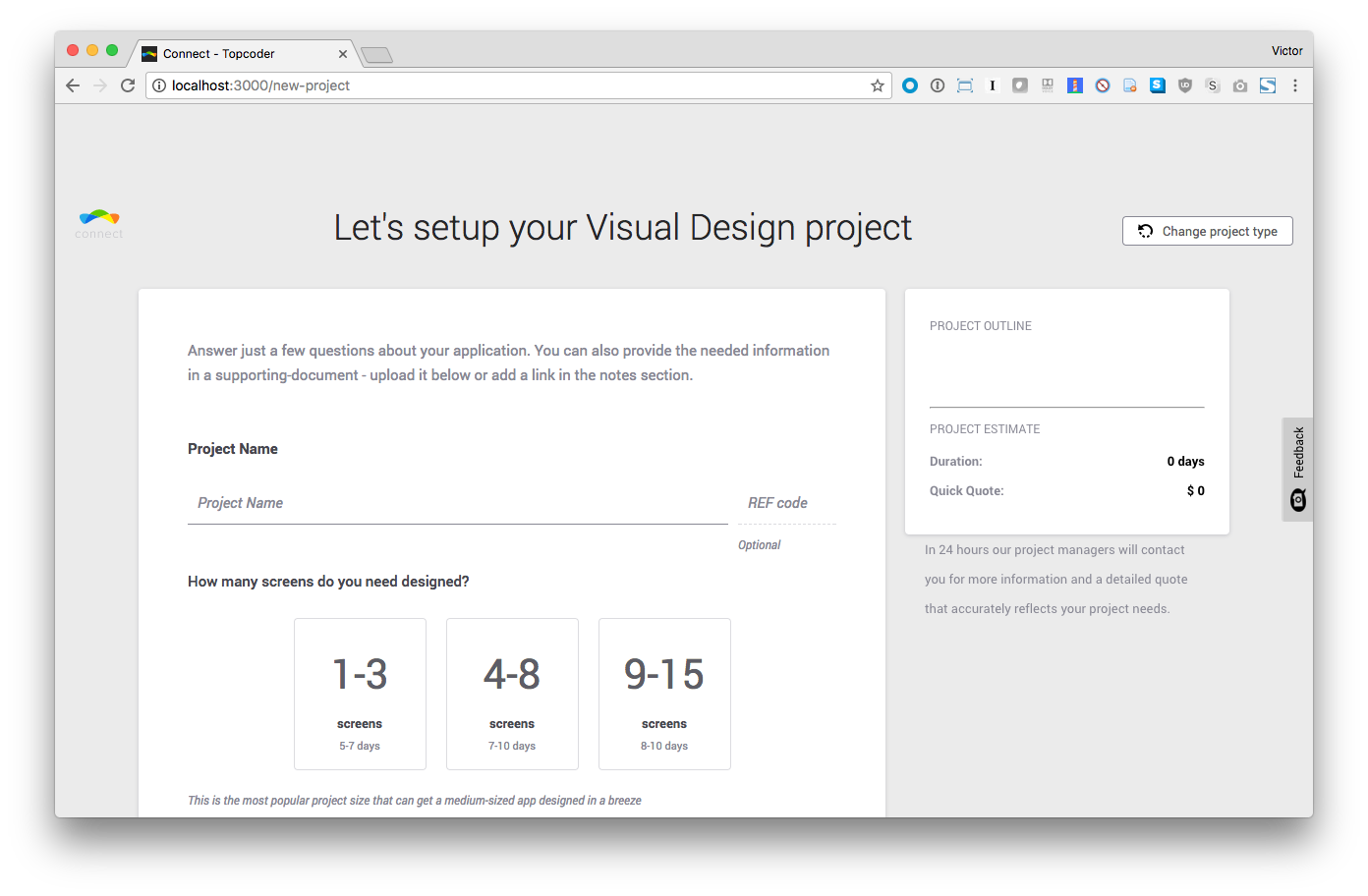Screen dimensions: 1368x896
Task: Select the 1-3 screens option
Action: click(360, 694)
